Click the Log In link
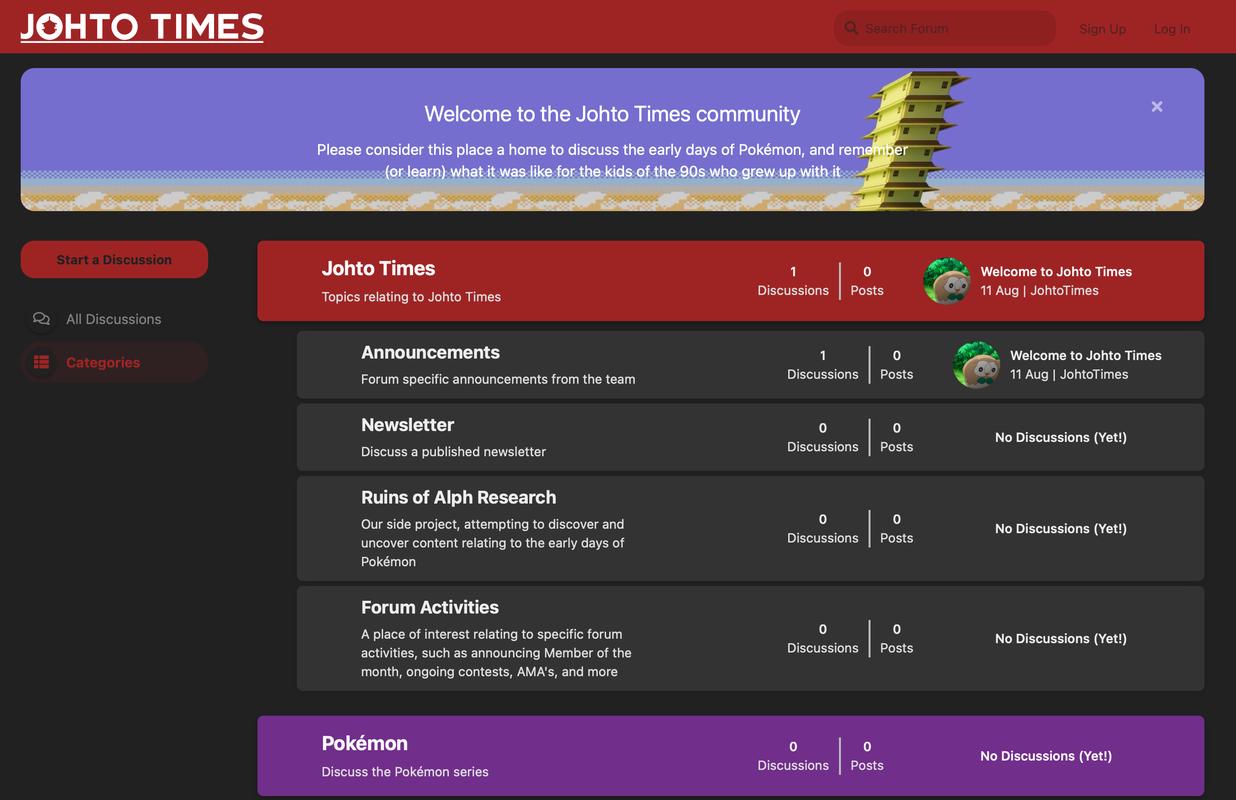The width and height of the screenshot is (1236, 800). [x=1171, y=28]
